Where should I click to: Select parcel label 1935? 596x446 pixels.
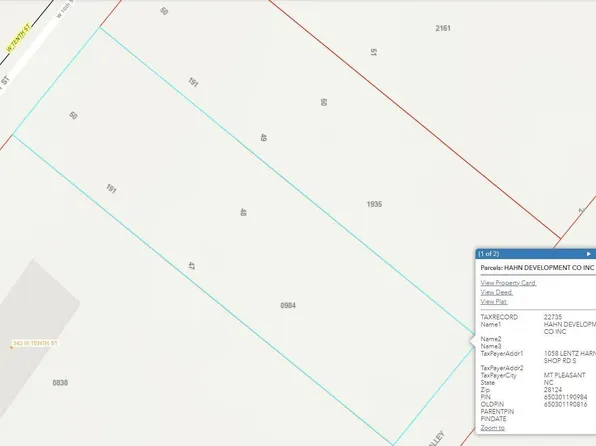374,204
